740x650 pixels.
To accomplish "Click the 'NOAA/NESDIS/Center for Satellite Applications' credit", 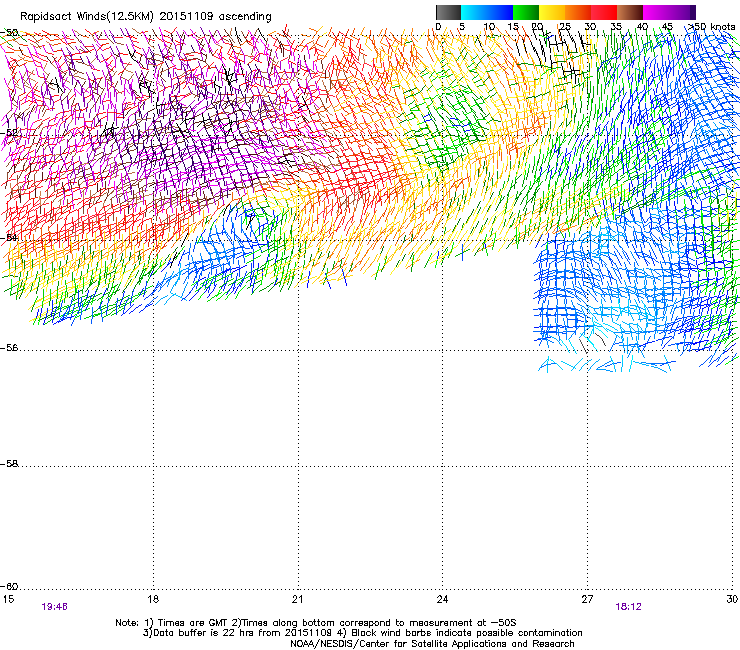I will 432,644.
